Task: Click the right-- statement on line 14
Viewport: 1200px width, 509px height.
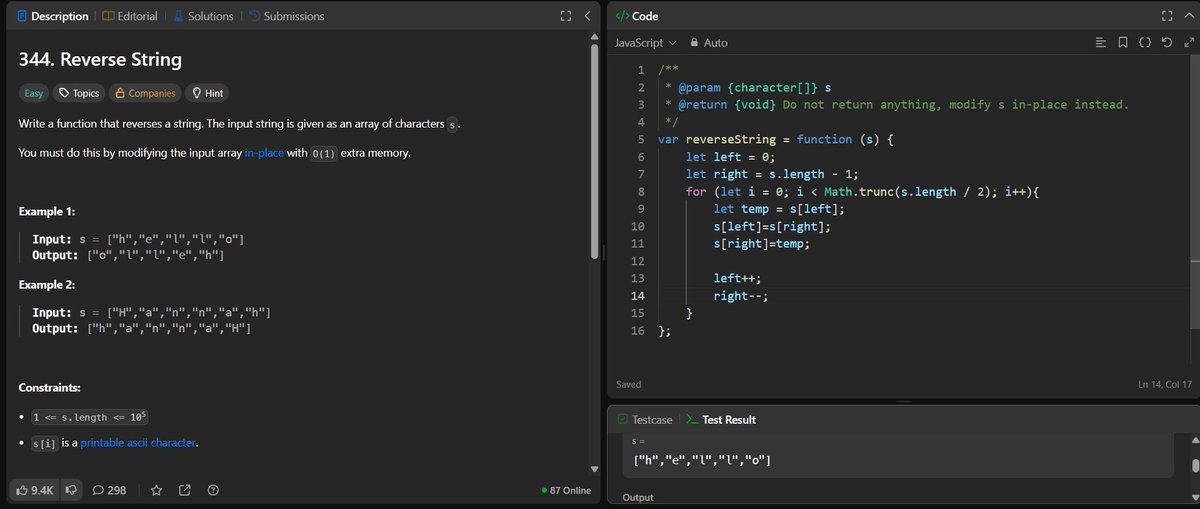Action: point(742,296)
